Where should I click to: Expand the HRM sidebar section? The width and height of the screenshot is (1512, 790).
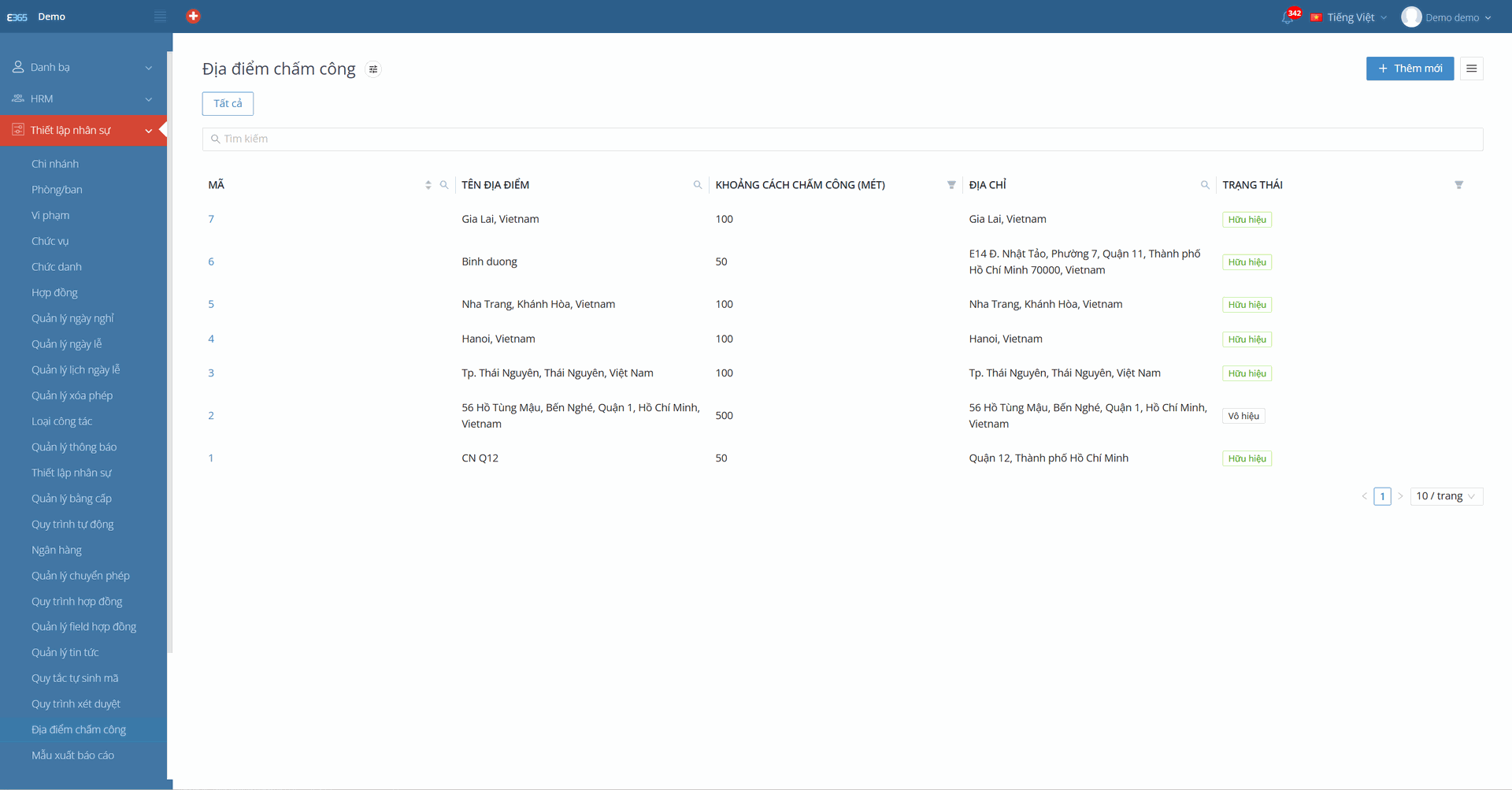point(83,99)
